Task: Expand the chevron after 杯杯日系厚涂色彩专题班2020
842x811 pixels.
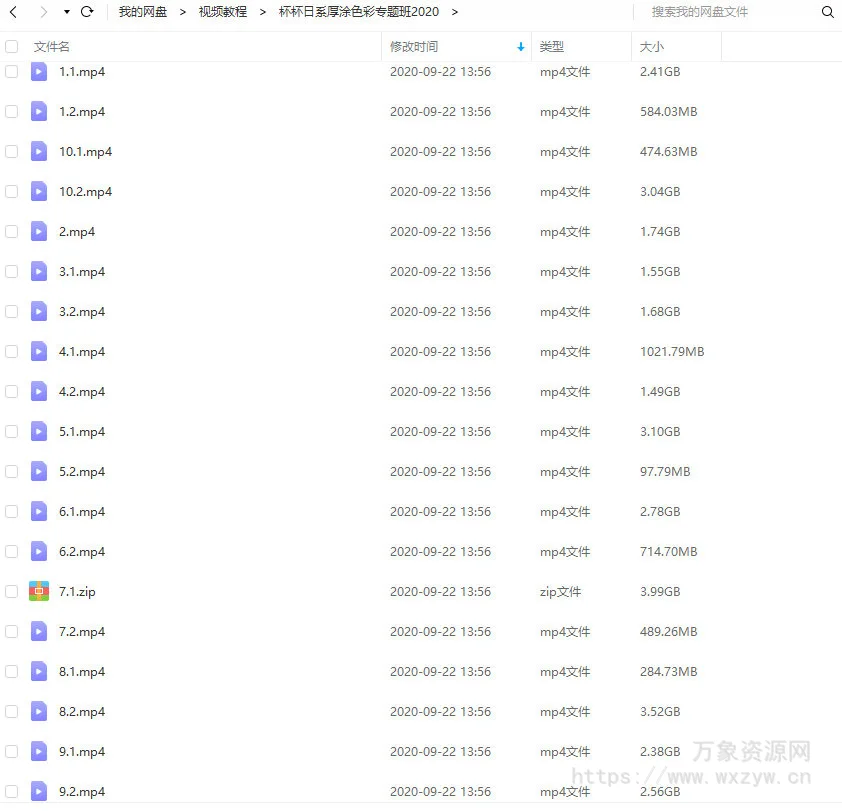Action: pyautogui.click(x=455, y=12)
